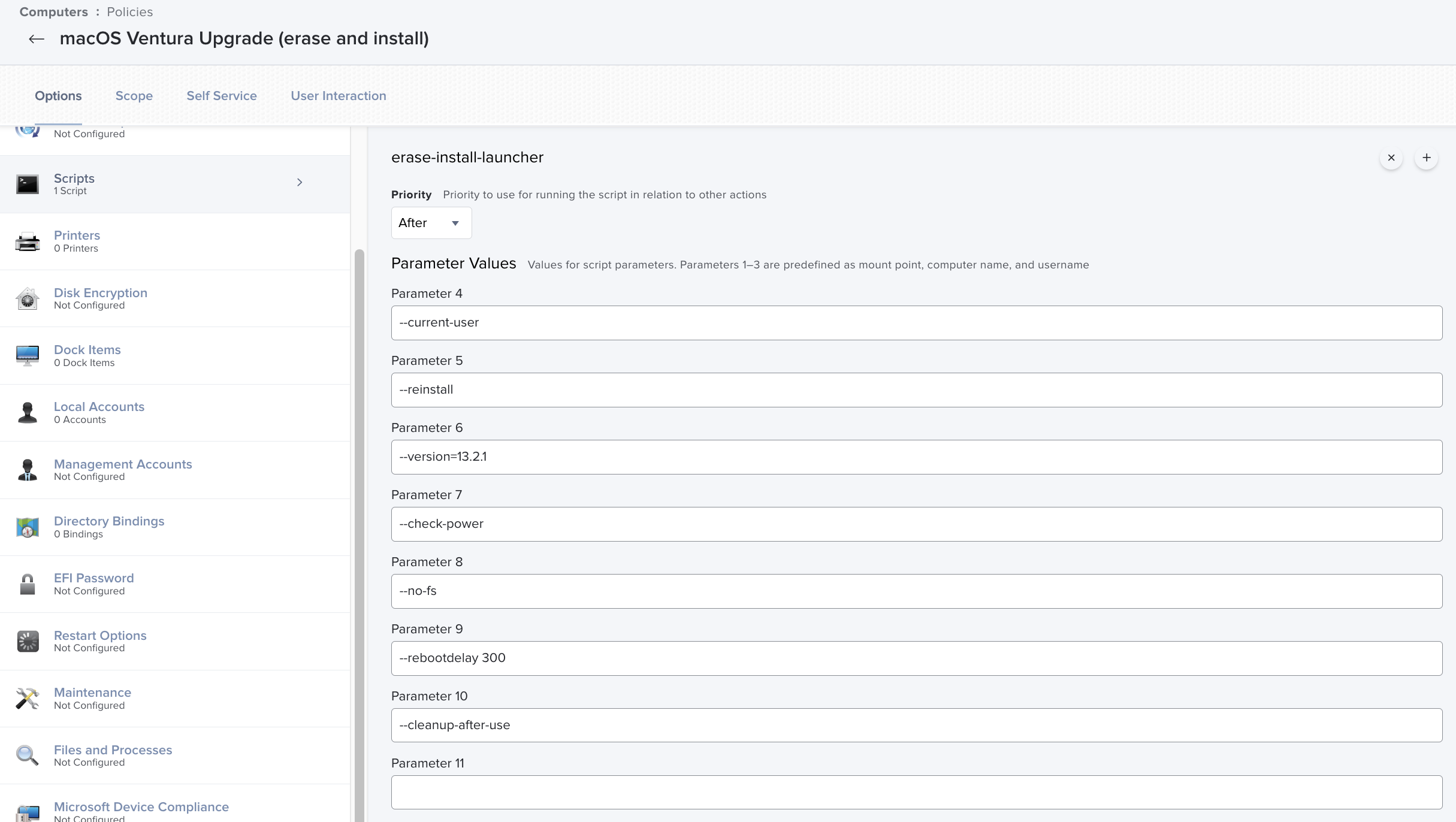Select the Local Accounts user icon

point(27,412)
